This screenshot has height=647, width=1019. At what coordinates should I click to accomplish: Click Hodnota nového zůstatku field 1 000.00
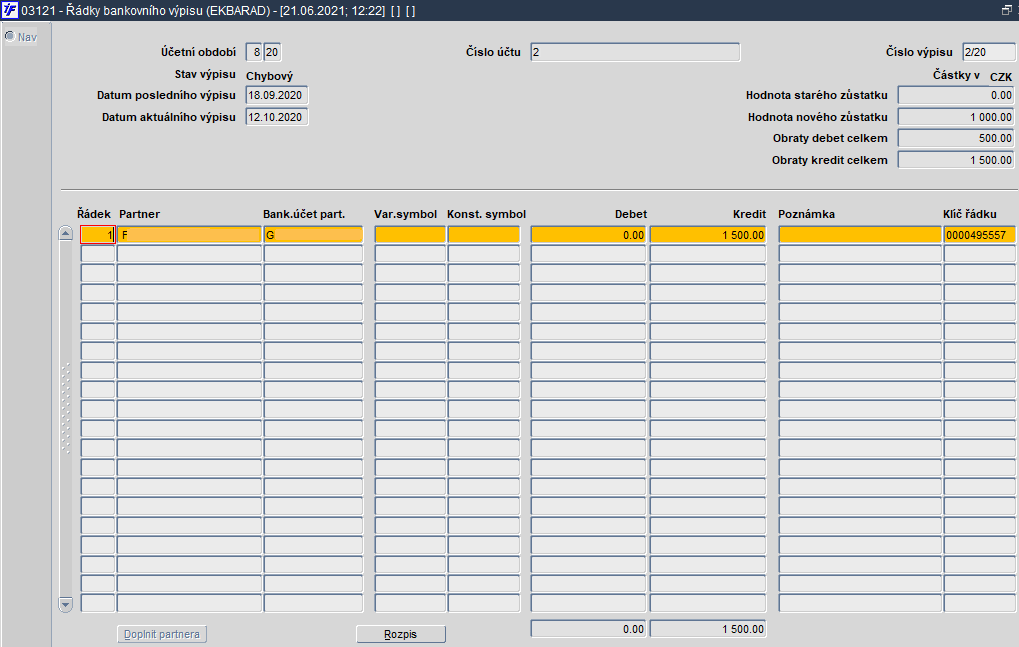point(956,117)
